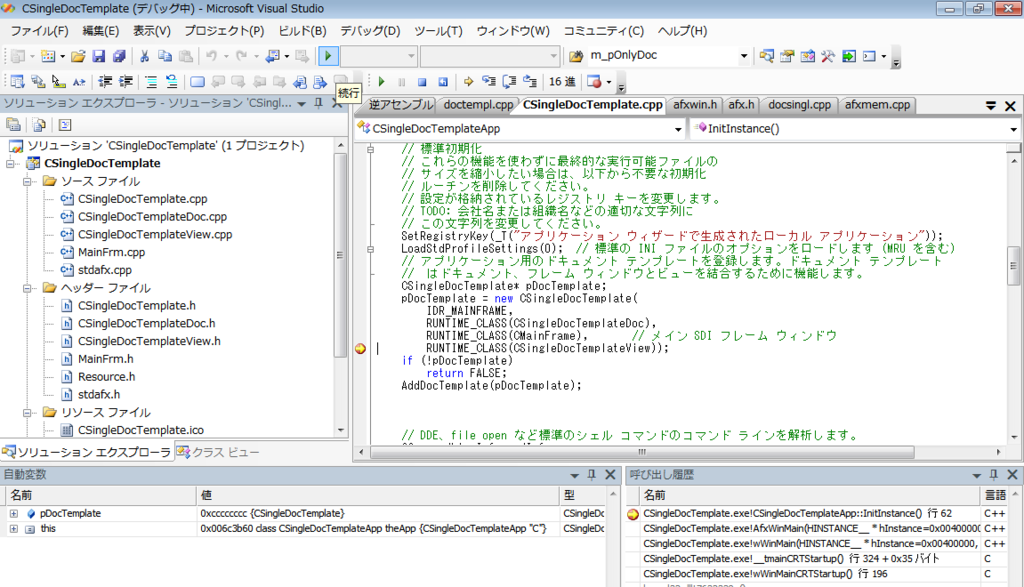Switch to the doctempl.cpp tab
Image resolution: width=1024 pixels, height=587 pixels.
click(x=478, y=104)
